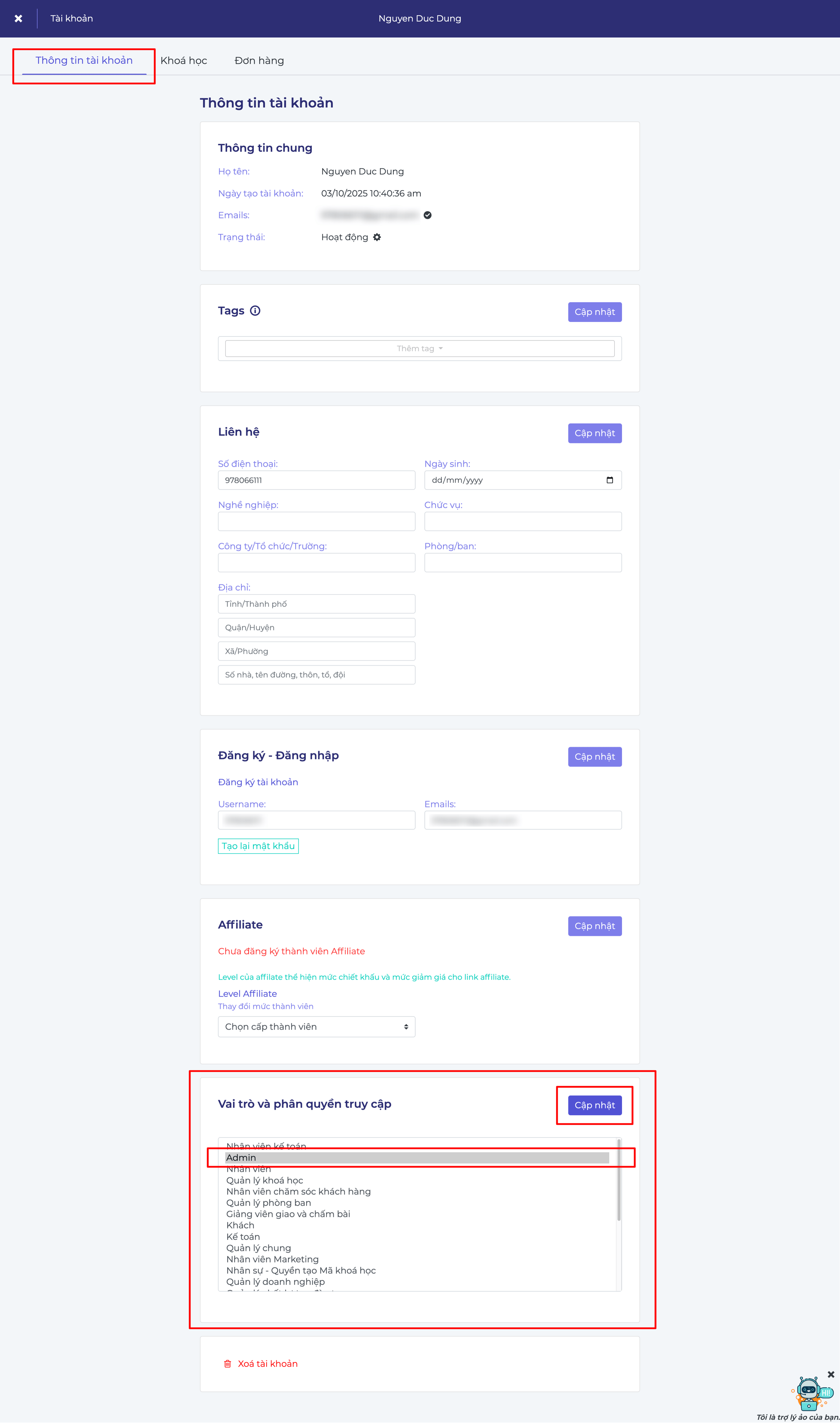Click Cập nhật in the Liên hệ section
Viewport: 840px width, 1423px height.
click(595, 433)
